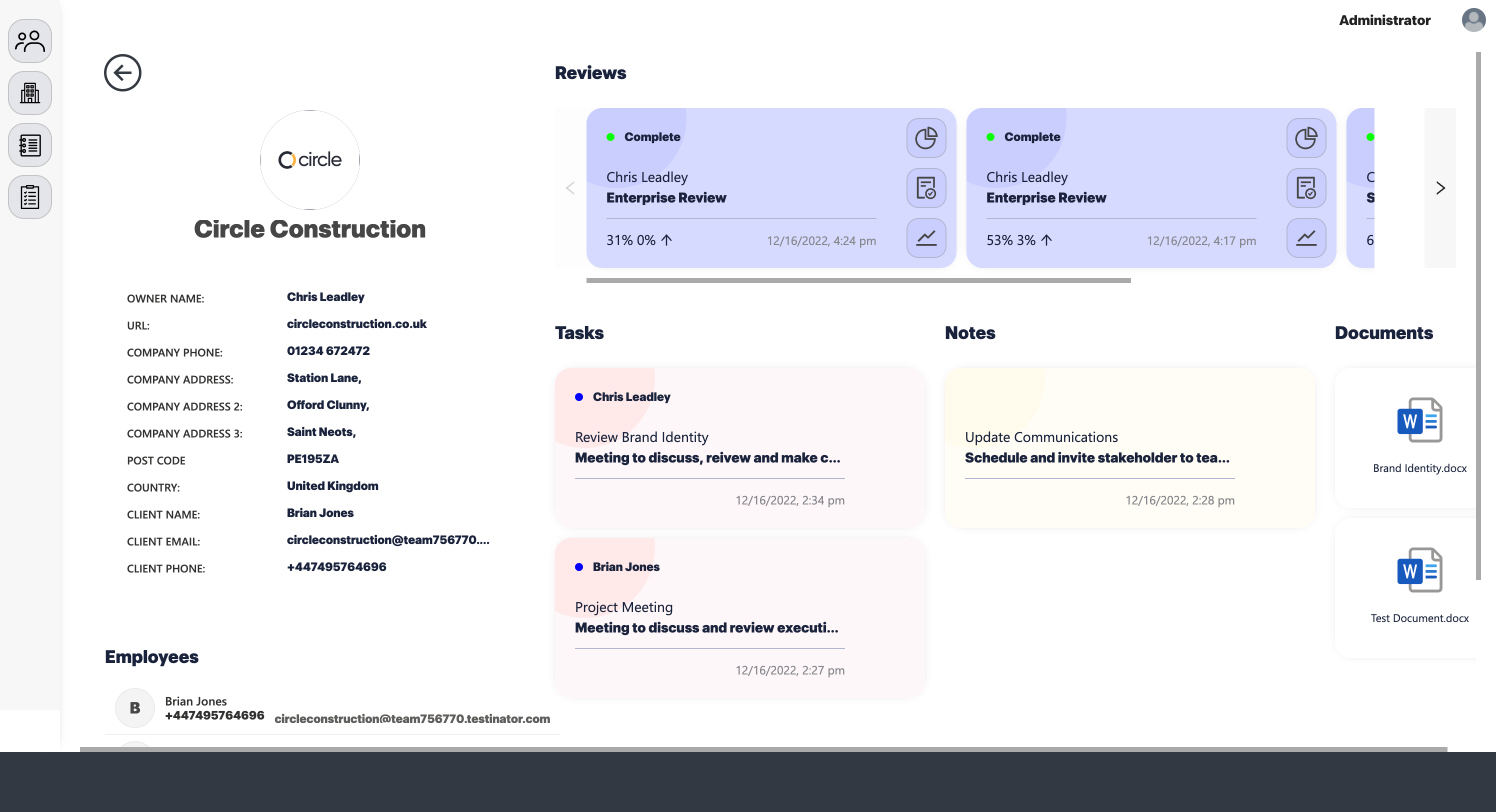The image size is (1496, 812).
Task: Click the page horizontal scrollbar at bottom
Action: pos(763,749)
